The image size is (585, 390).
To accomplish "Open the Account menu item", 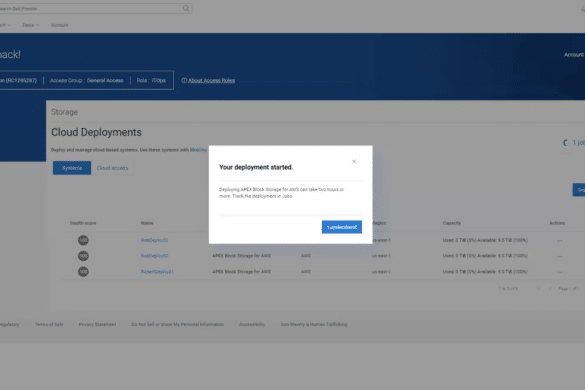I will (59, 25).
